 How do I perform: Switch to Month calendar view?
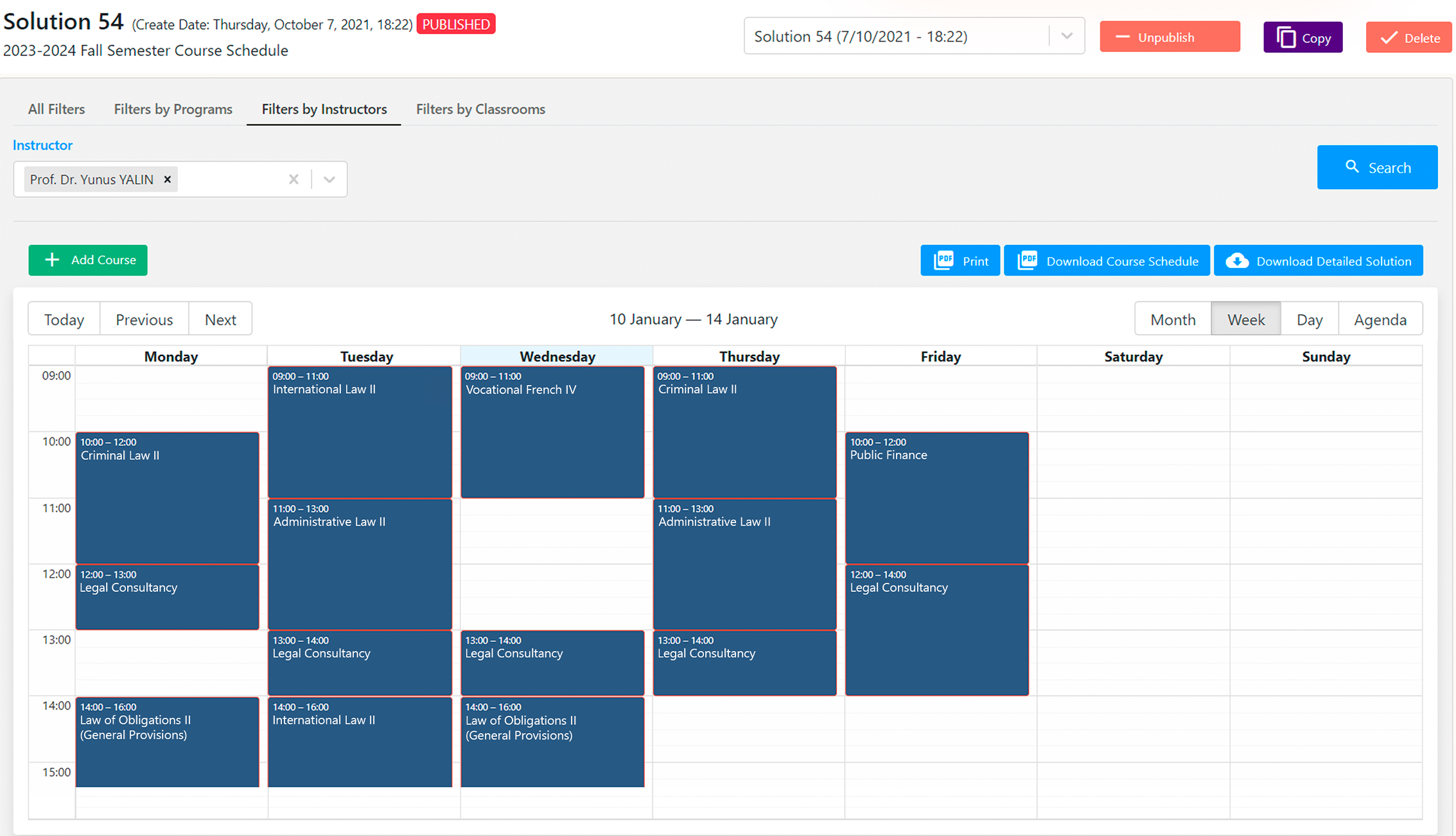click(1172, 319)
